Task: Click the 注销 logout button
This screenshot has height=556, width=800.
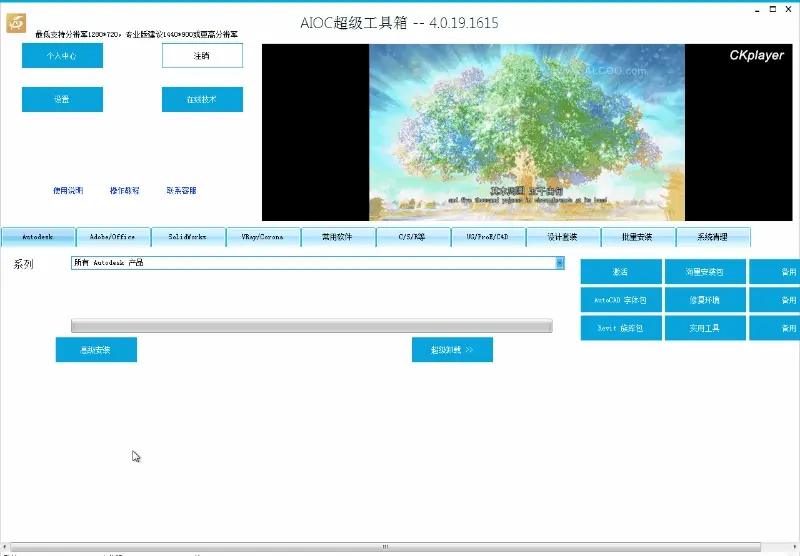Action: click(202, 56)
